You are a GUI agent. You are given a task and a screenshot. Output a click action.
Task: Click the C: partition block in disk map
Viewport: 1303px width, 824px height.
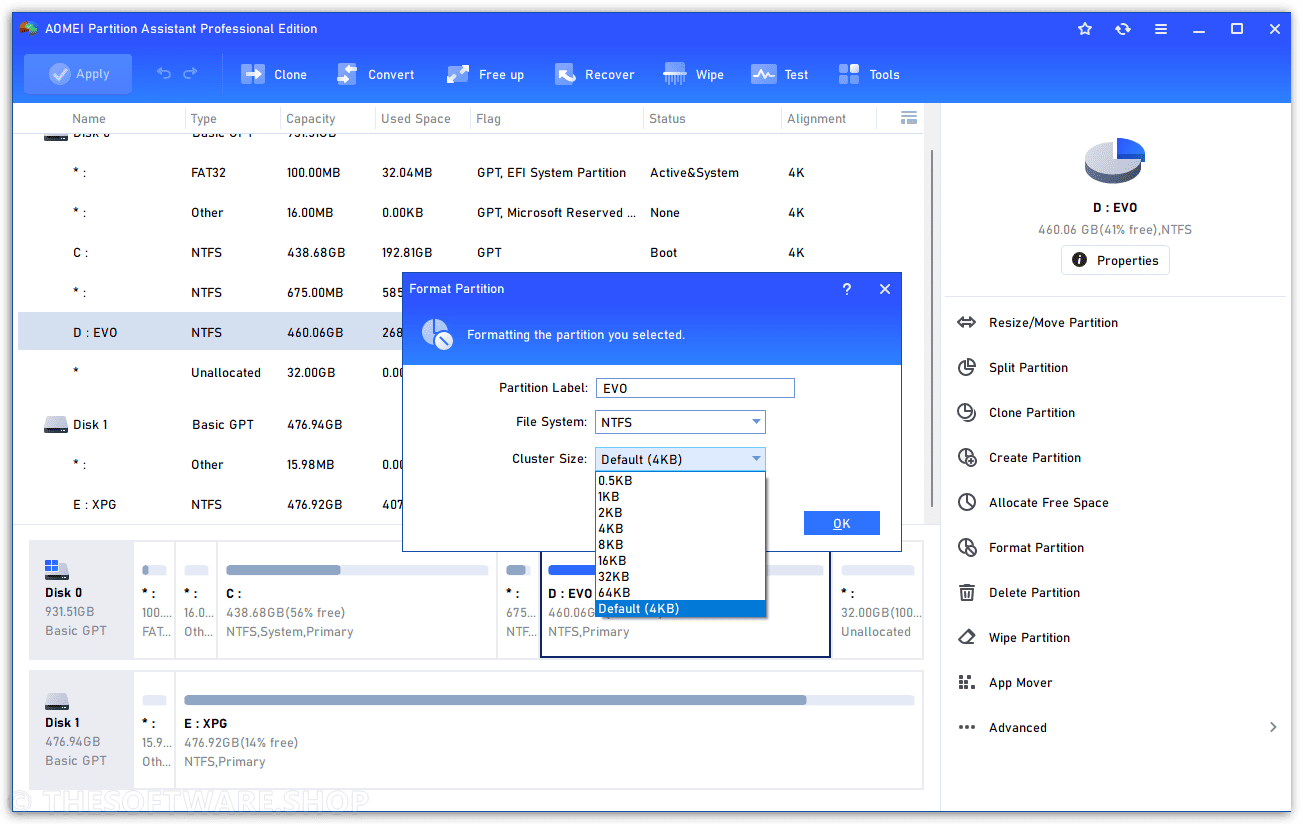(x=357, y=599)
